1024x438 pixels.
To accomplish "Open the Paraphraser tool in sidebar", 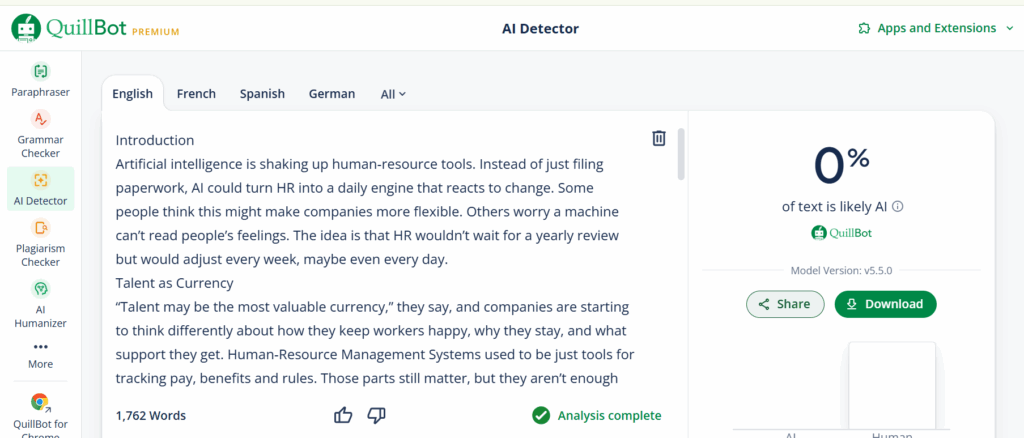I will click(40, 80).
